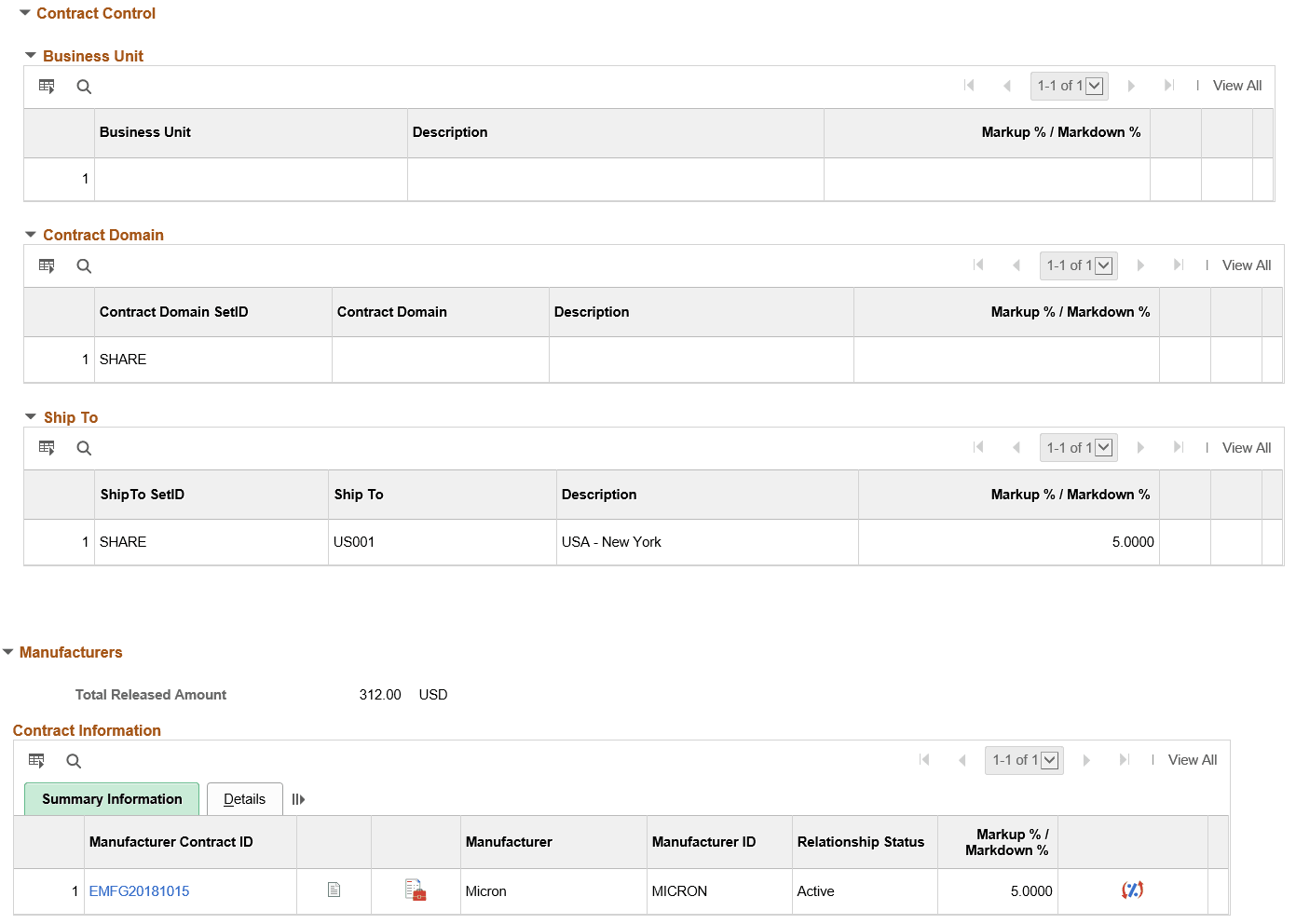Select the Summary Information tab
The height and width of the screenshot is (924, 1296).
(111, 798)
